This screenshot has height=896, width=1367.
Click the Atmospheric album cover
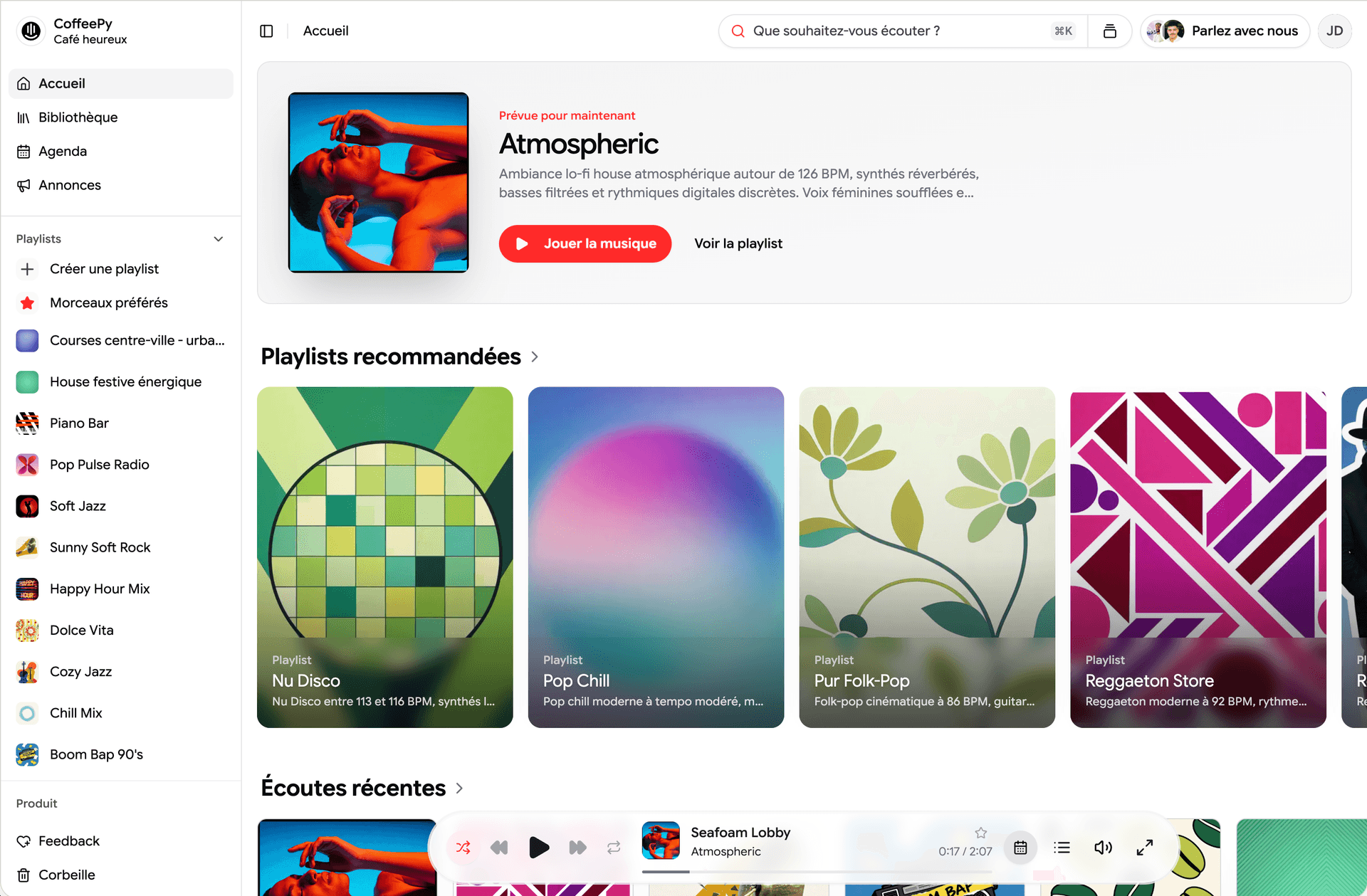pyautogui.click(x=378, y=183)
